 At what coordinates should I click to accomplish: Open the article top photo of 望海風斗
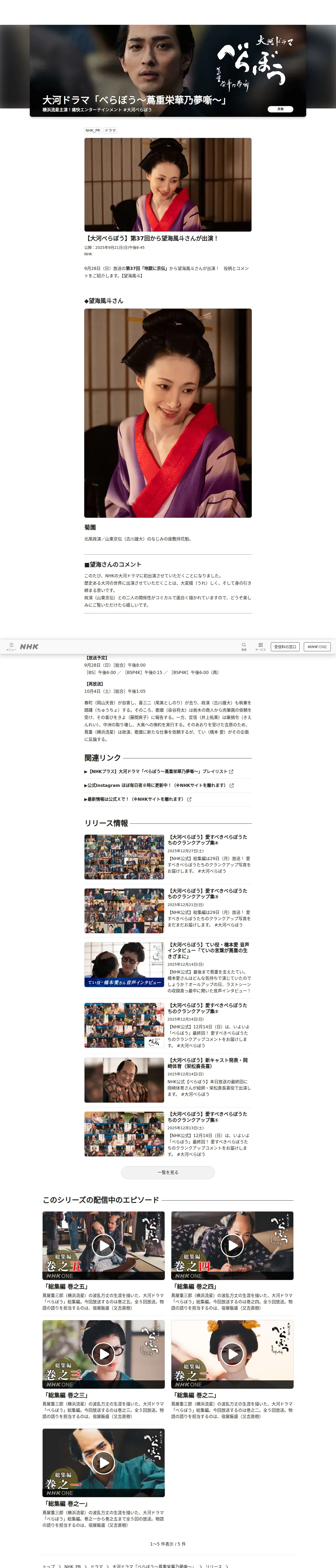tap(168, 185)
